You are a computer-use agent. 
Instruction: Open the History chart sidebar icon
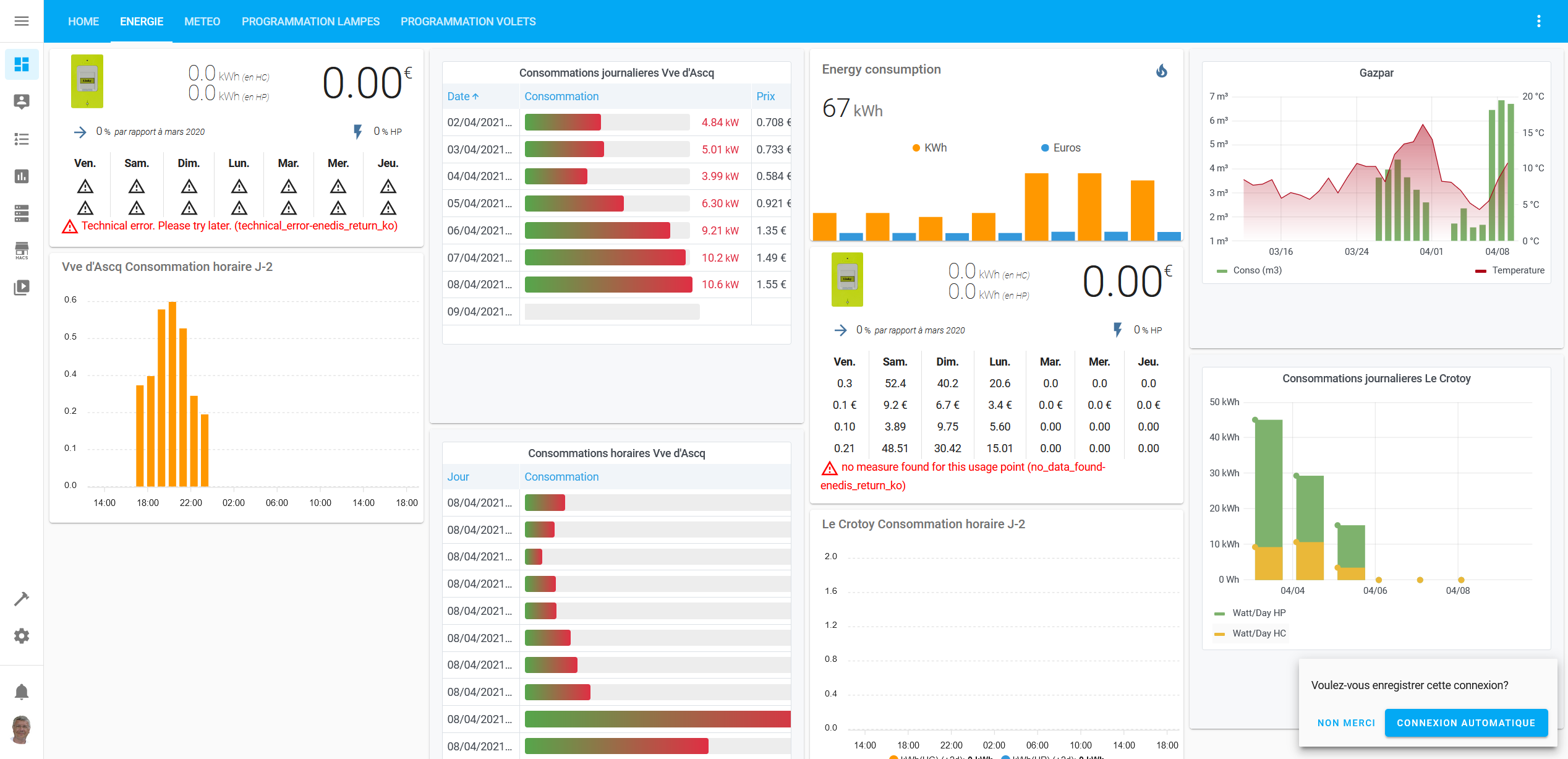[22, 176]
